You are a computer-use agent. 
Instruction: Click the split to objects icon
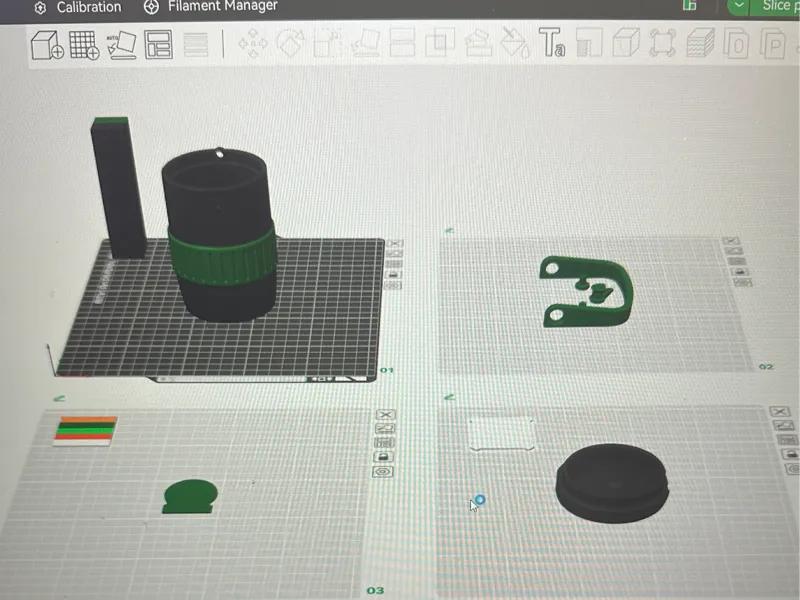[x=736, y=43]
